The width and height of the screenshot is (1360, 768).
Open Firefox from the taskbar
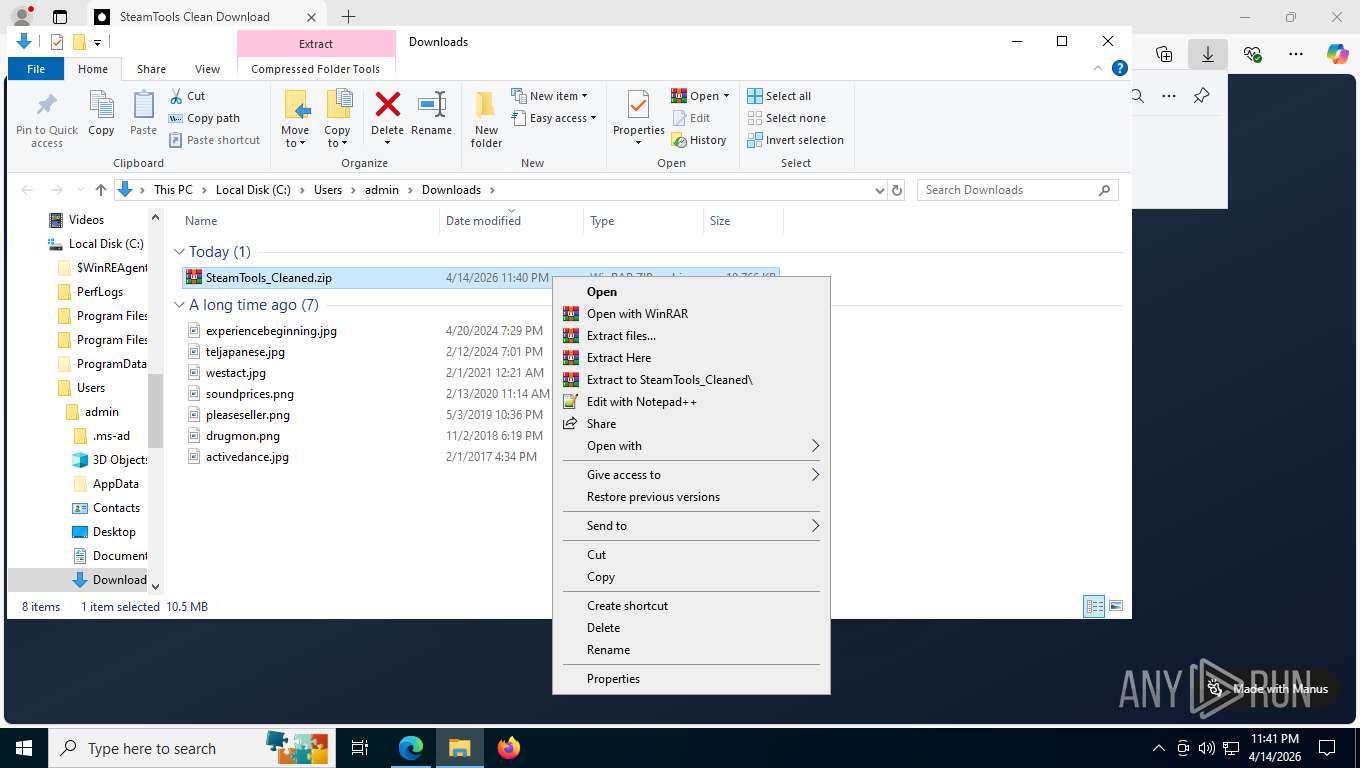[x=509, y=748]
